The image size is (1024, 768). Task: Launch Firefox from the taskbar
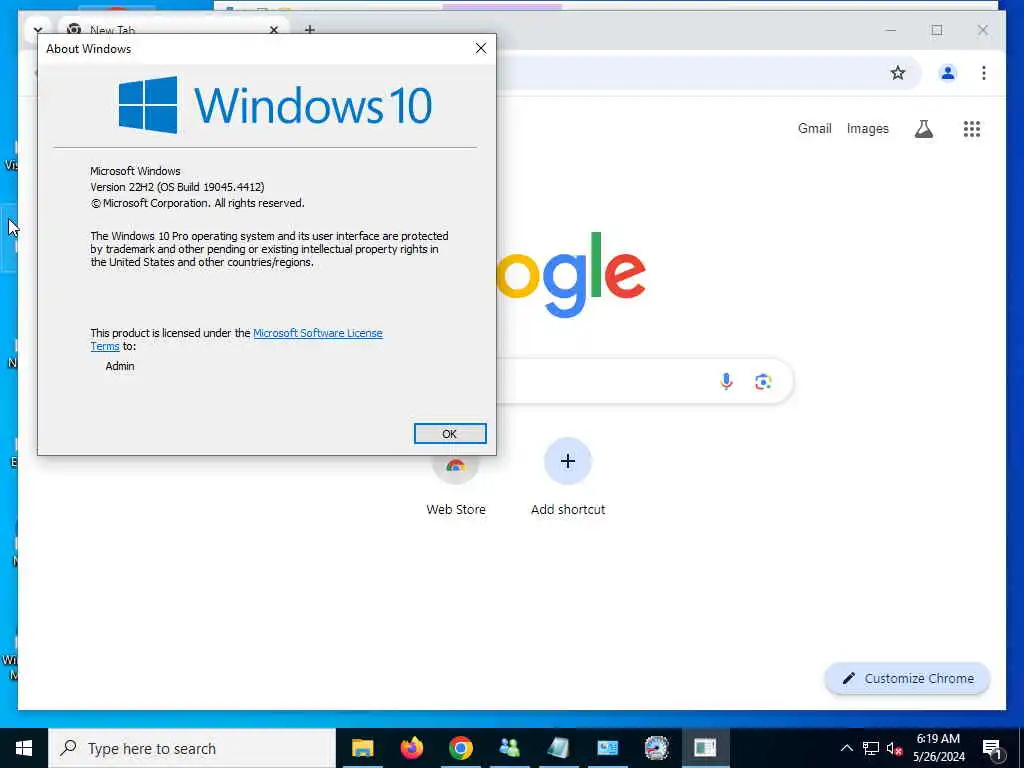click(x=411, y=748)
